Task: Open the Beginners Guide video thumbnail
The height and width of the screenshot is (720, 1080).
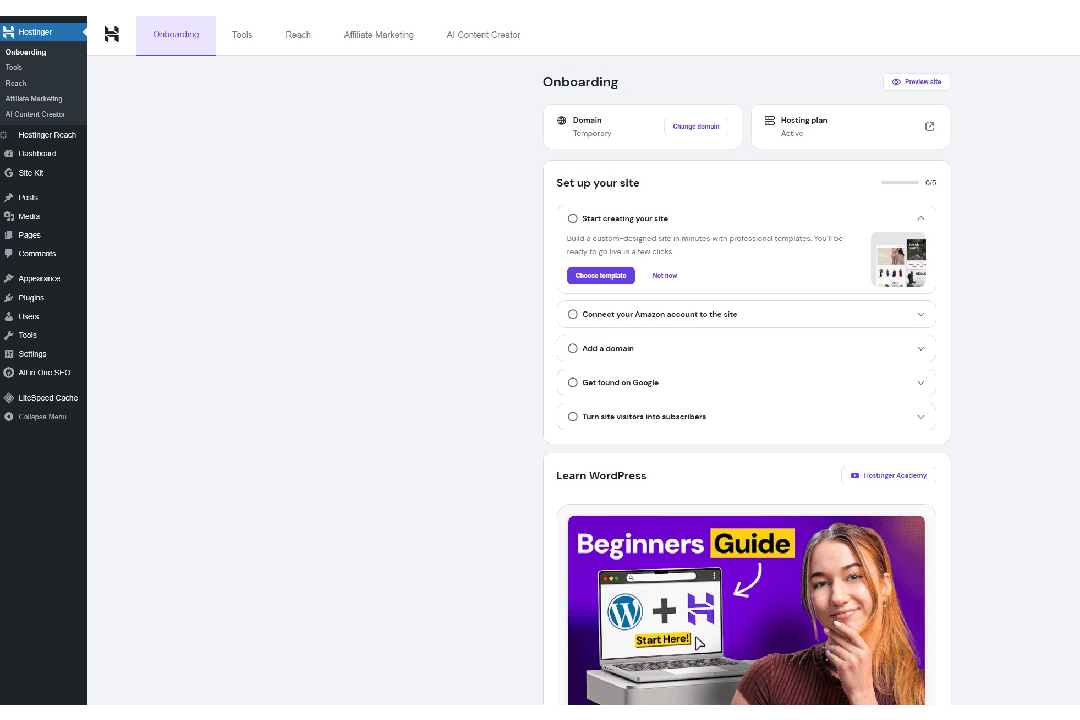Action: (746, 610)
